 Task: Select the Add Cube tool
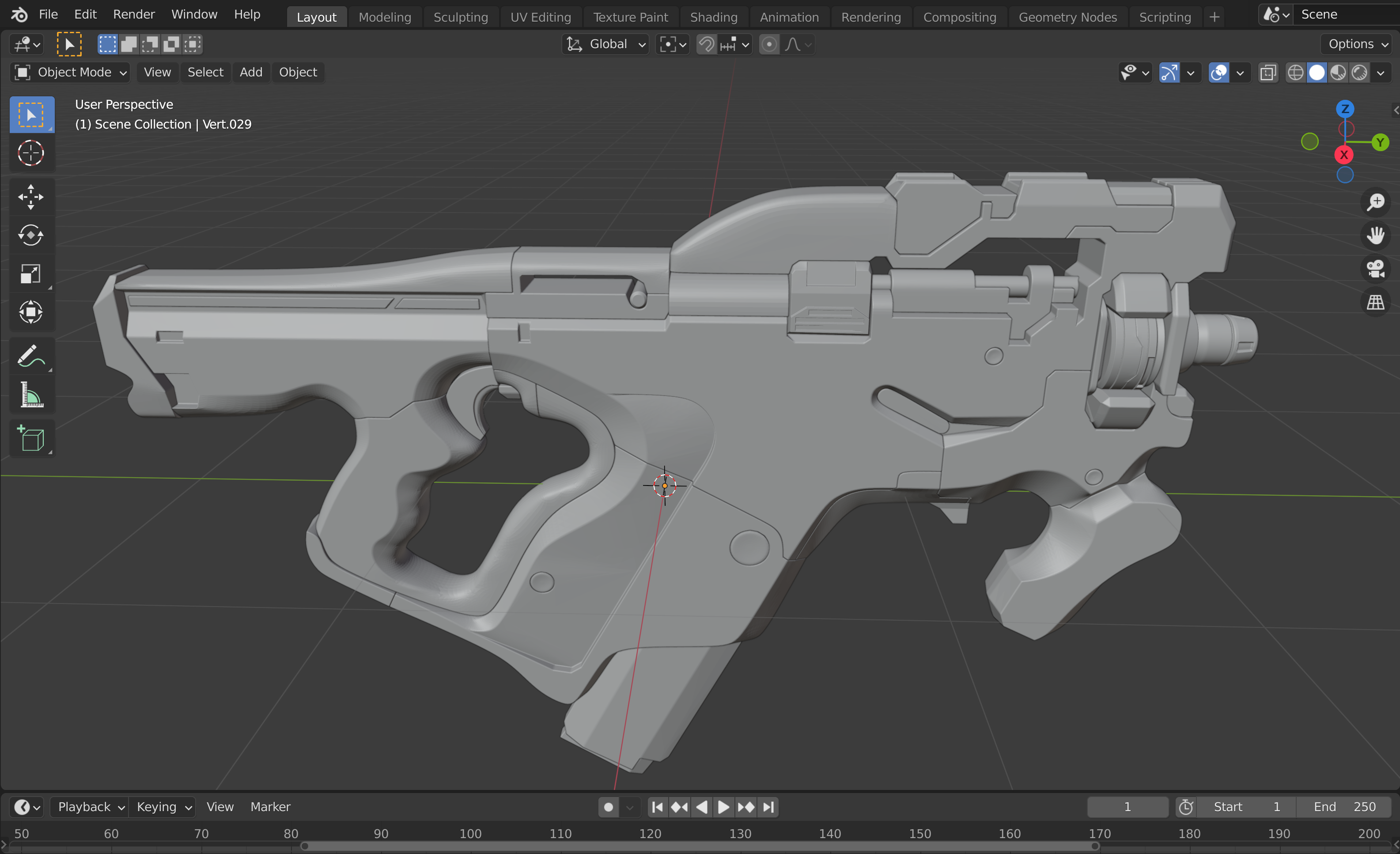point(30,439)
